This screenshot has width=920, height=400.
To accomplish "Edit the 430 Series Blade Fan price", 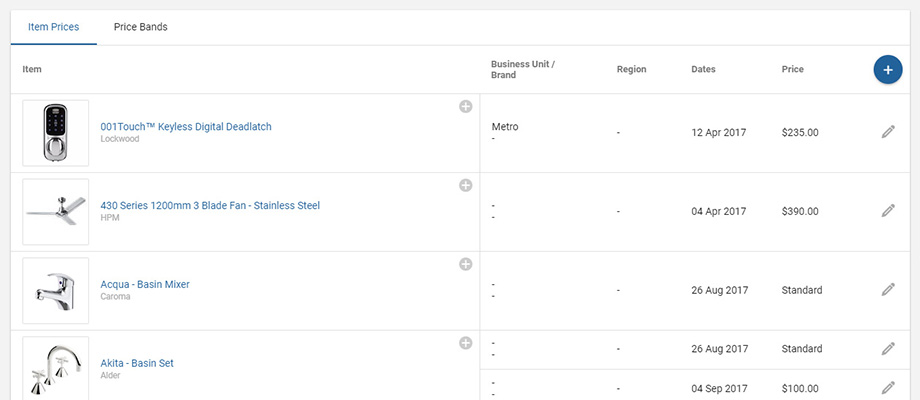I will pyautogui.click(x=887, y=211).
